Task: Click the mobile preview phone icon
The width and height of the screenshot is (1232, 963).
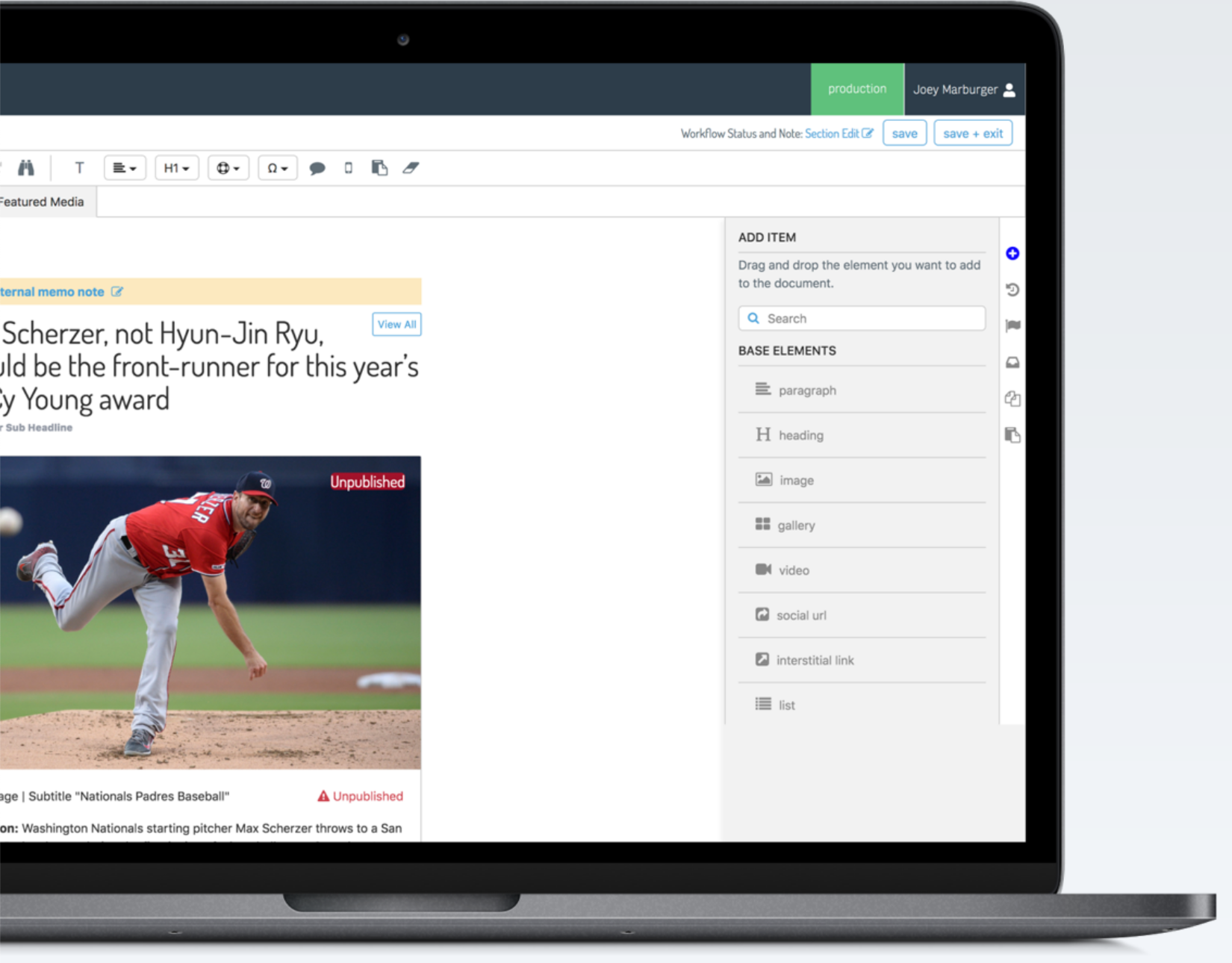Action: click(348, 168)
